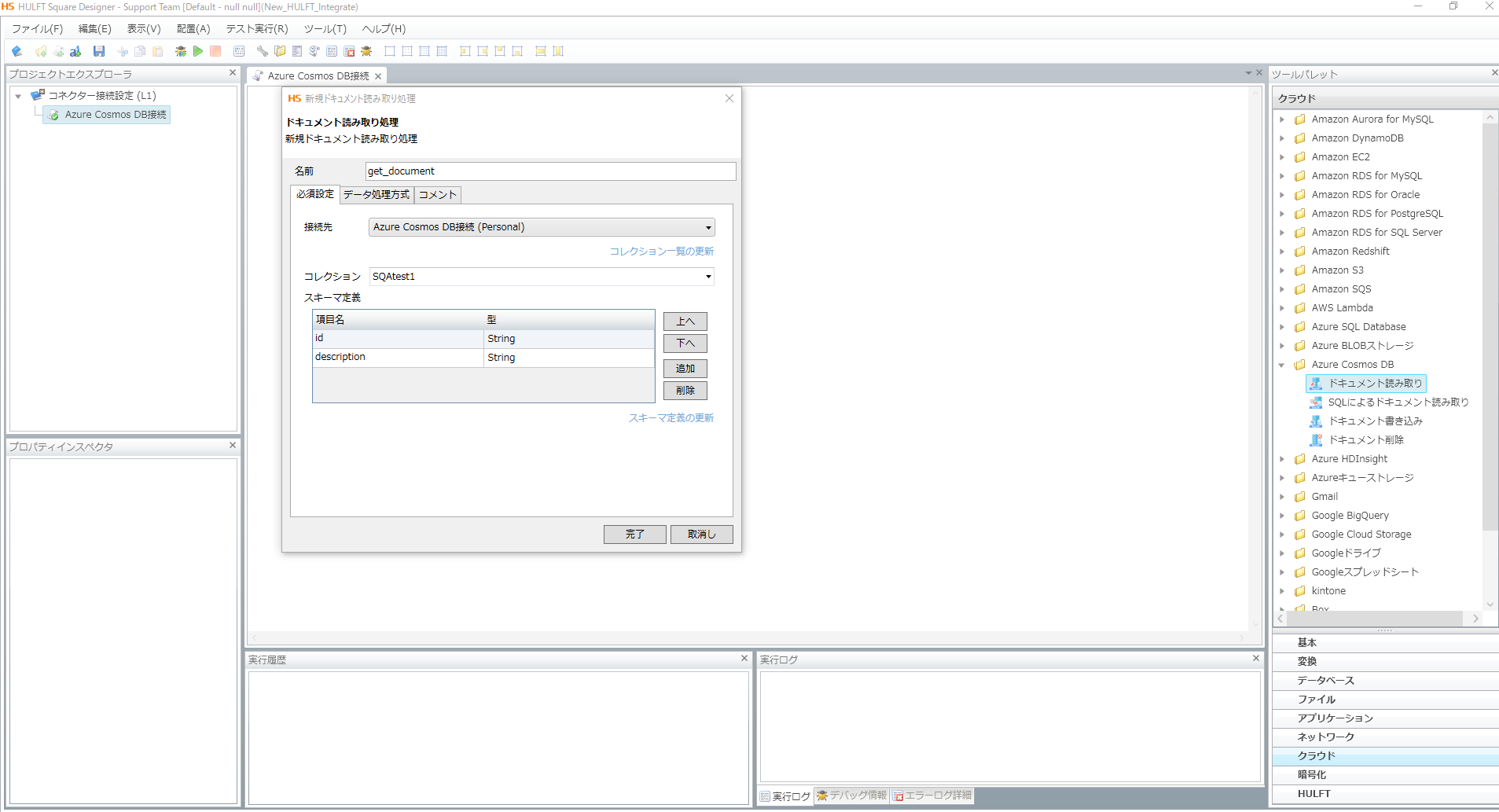
Task: Select ドキュメント削除 component in palette
Action: 1357,440
